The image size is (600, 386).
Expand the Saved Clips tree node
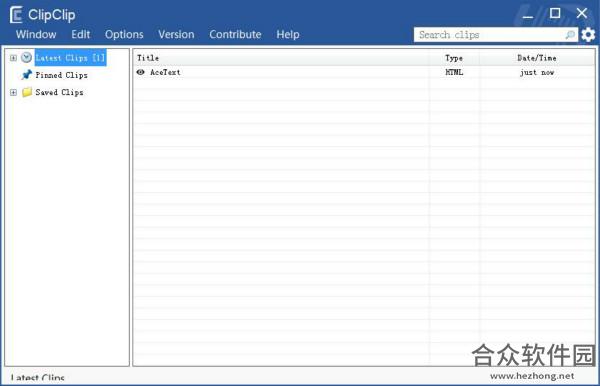[13, 92]
